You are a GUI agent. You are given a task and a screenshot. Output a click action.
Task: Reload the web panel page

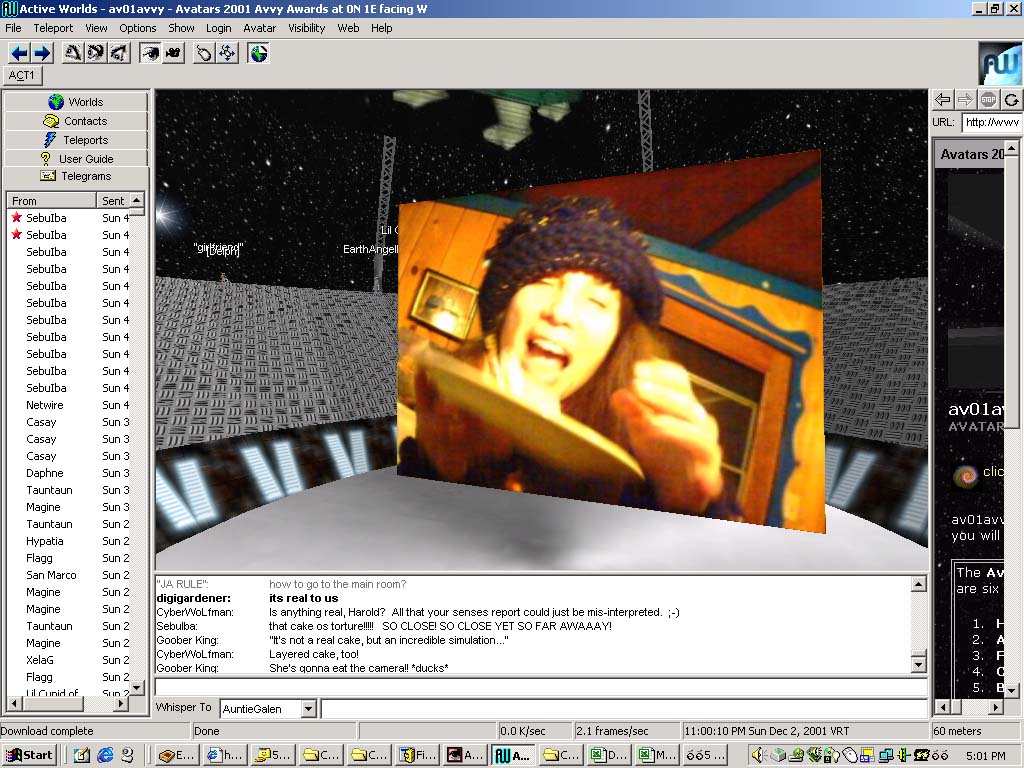pyautogui.click(x=1012, y=99)
